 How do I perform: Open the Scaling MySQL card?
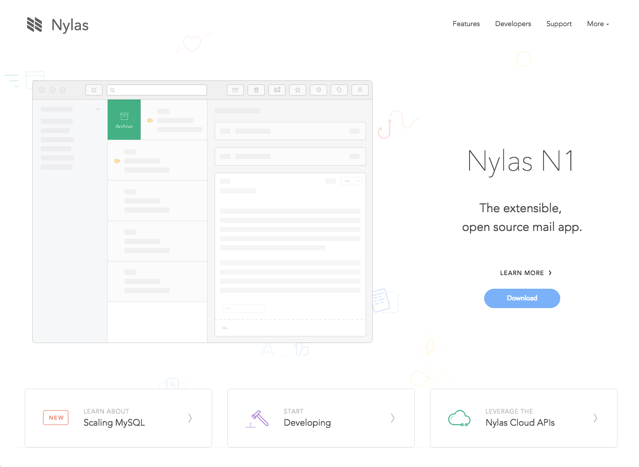point(118,418)
